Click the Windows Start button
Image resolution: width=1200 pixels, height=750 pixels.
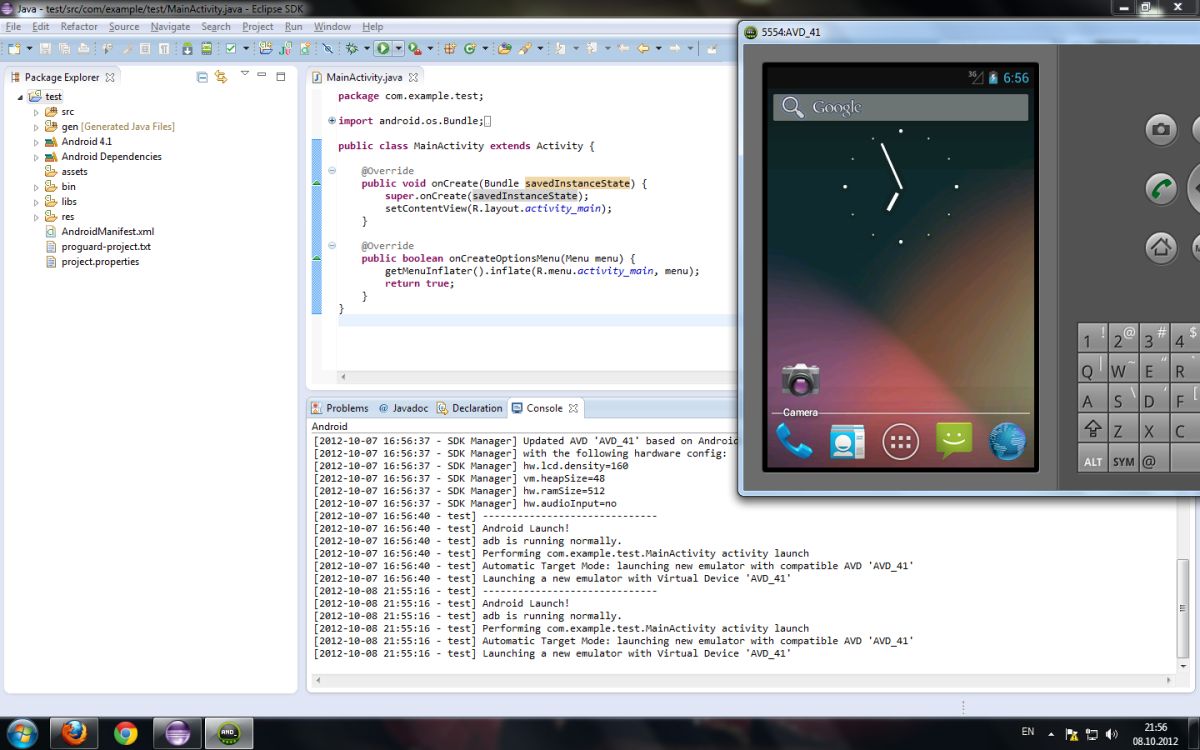click(x=22, y=733)
